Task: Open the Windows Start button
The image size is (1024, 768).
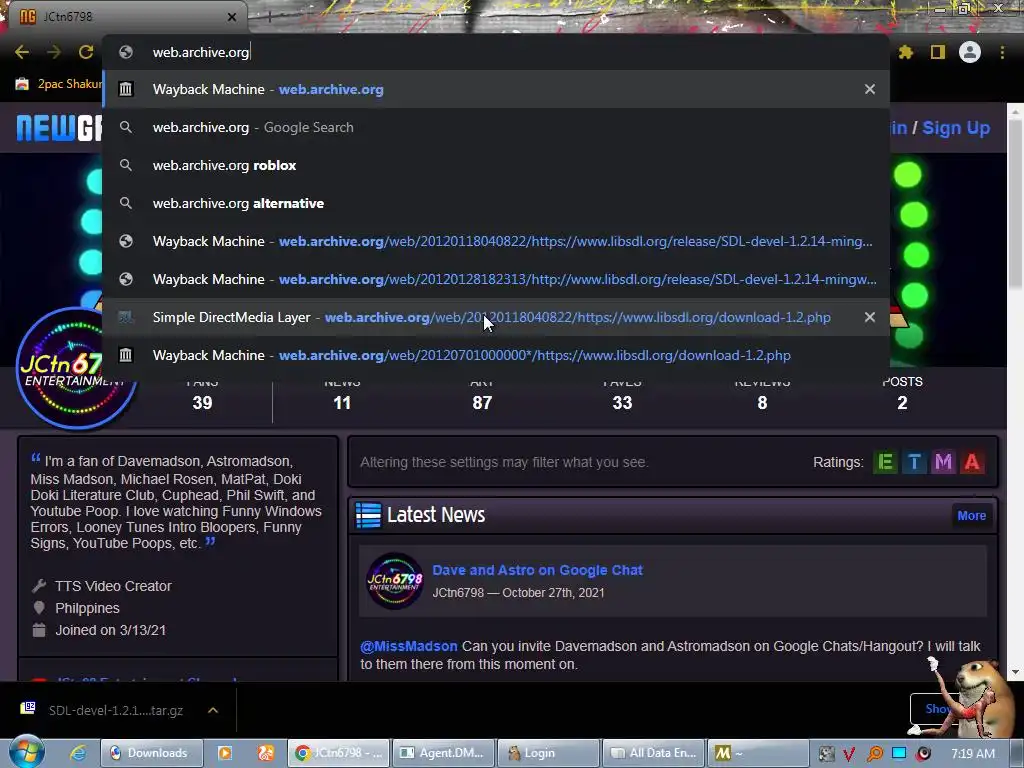Action: pos(27,752)
